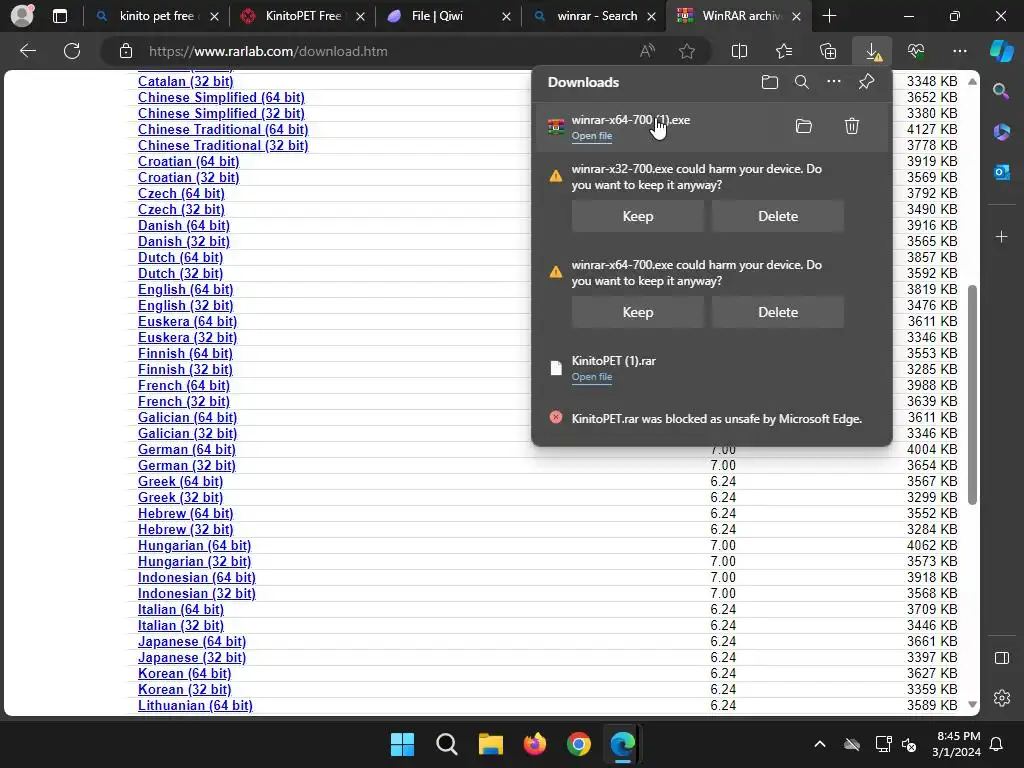
Task: Open profile avatar in title bar
Action: point(22,16)
